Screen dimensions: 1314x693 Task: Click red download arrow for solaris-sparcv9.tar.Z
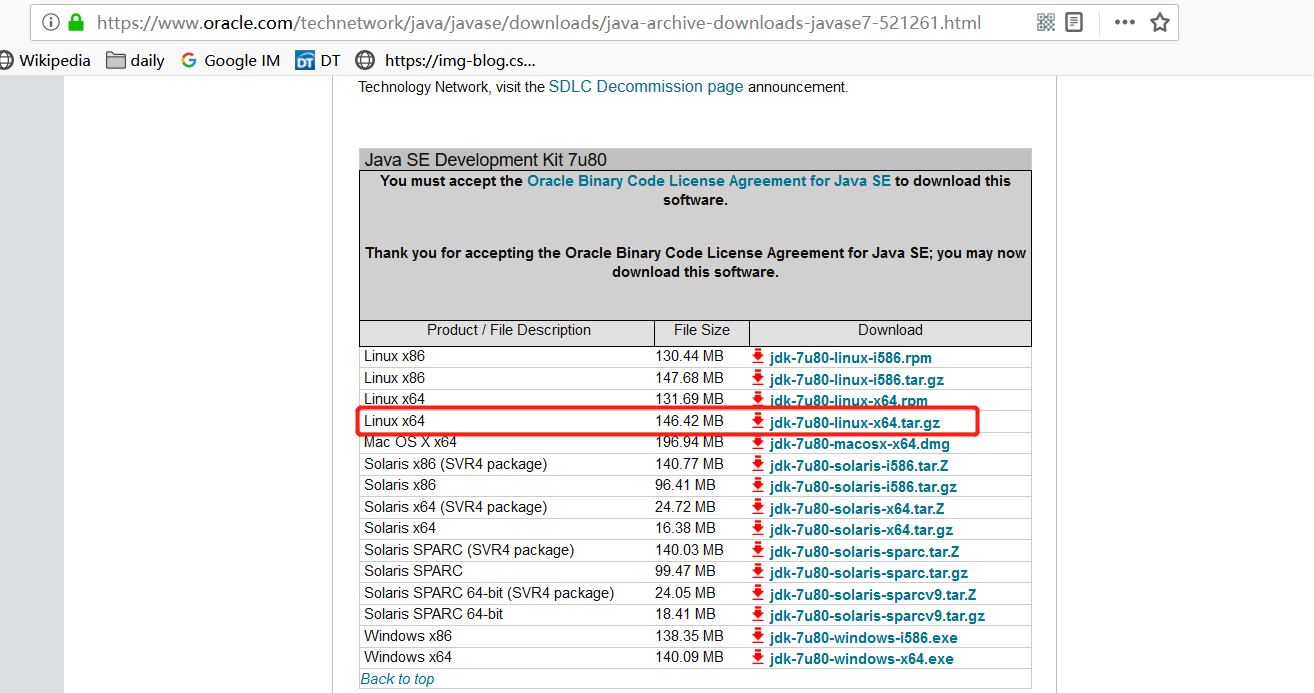tap(758, 593)
